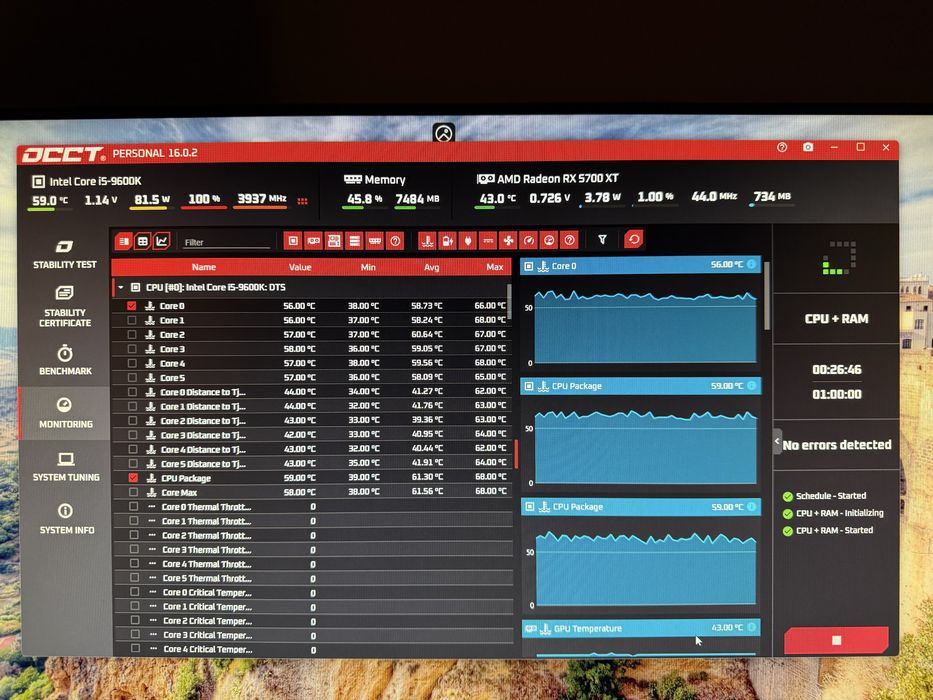Select the Core 0 Distance to TjMax row
The image size is (933, 700).
tap(311, 392)
